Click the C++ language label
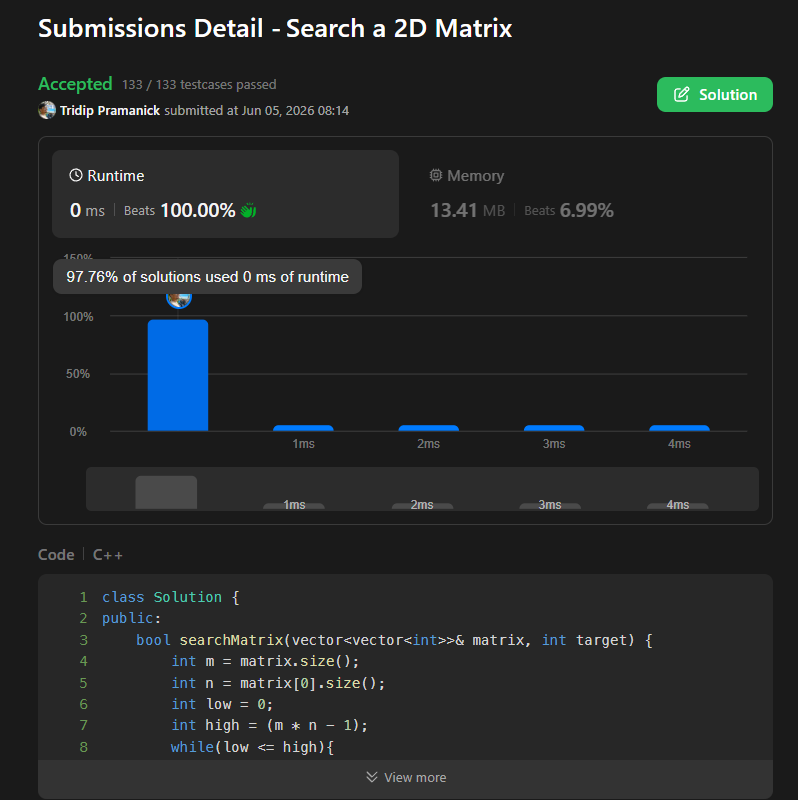This screenshot has height=800, width=798. 108,555
